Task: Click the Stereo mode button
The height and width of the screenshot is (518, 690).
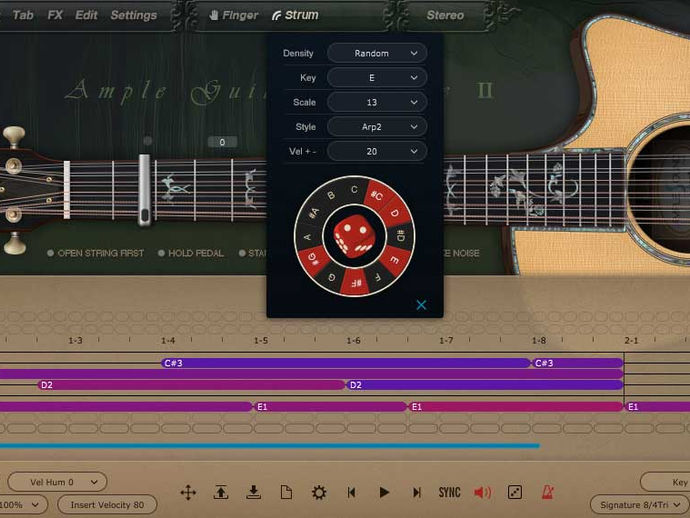Action: [445, 15]
